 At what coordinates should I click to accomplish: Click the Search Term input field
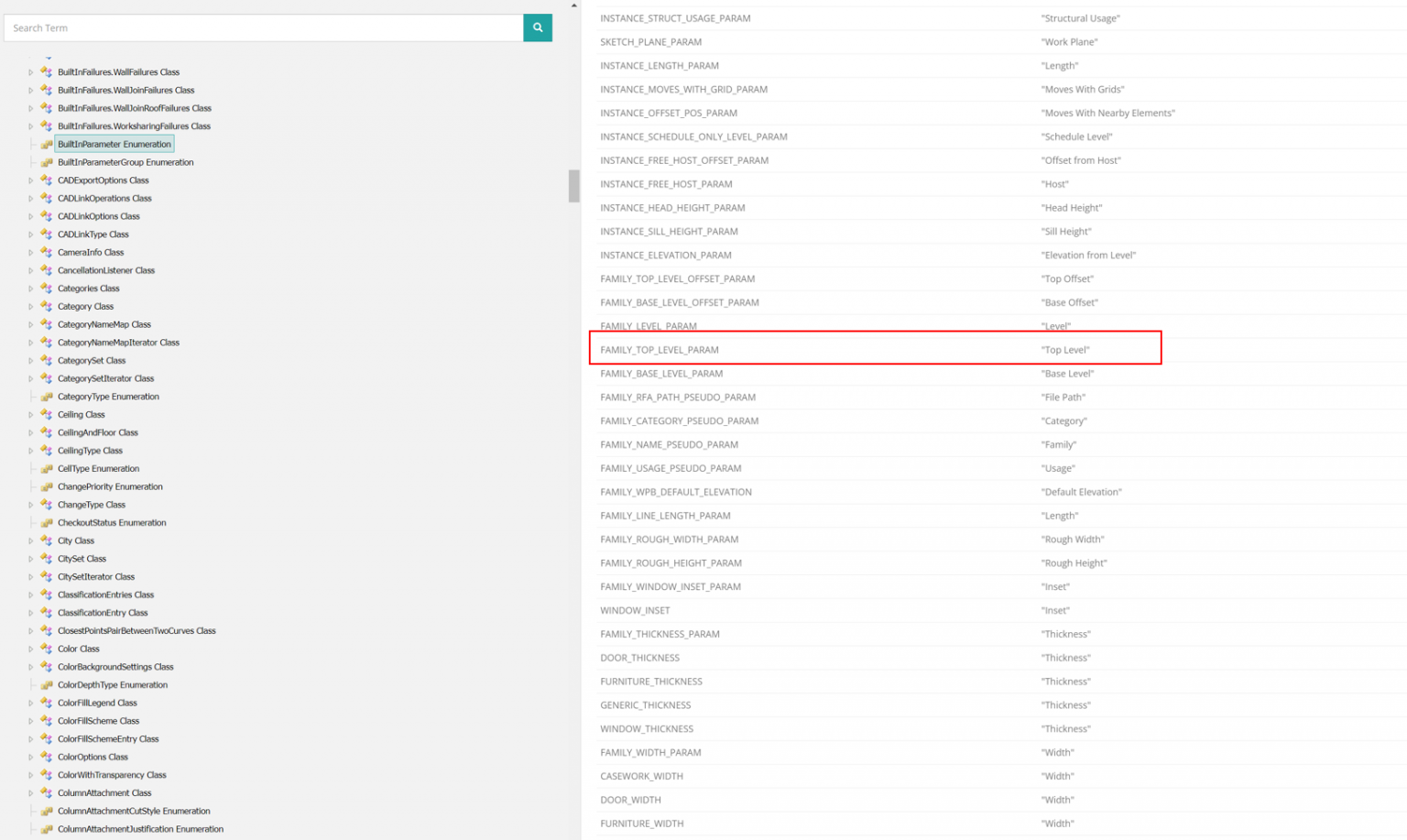[x=264, y=27]
